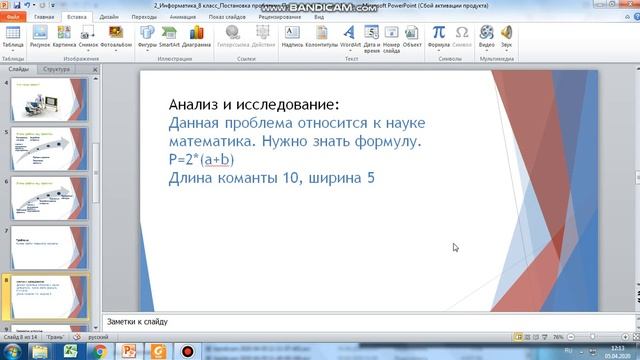Viewport: 640px width, 360px height.
Task: Insert audio with Звук icon
Action: click(506, 32)
